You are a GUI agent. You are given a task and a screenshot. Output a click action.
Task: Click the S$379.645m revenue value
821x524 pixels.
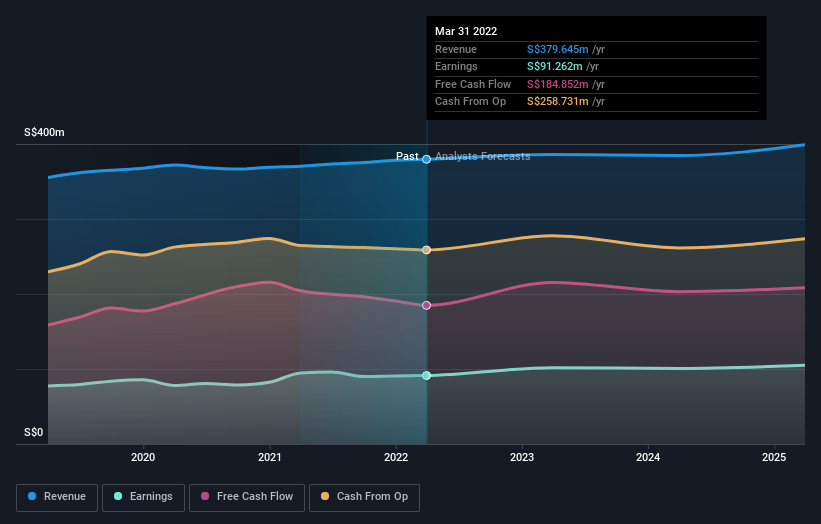tap(558, 49)
